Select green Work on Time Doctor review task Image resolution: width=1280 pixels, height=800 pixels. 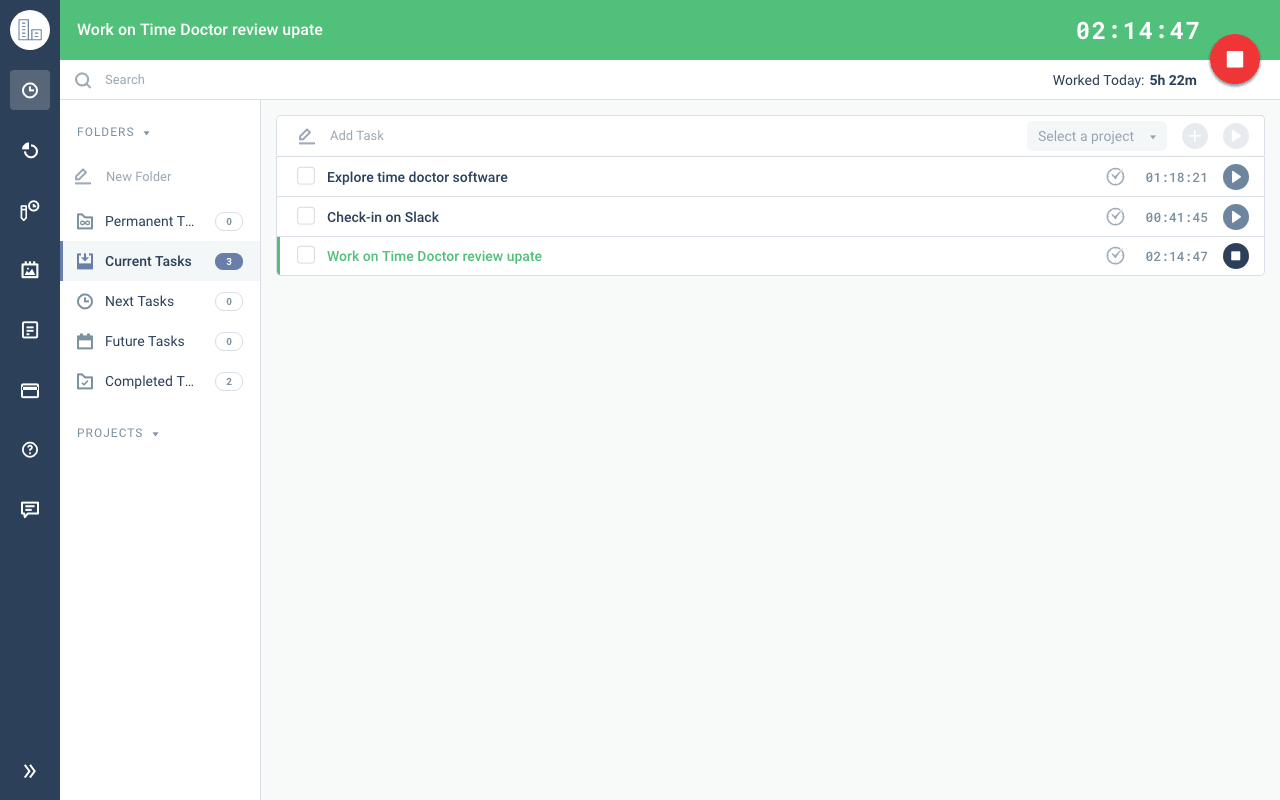coord(434,256)
